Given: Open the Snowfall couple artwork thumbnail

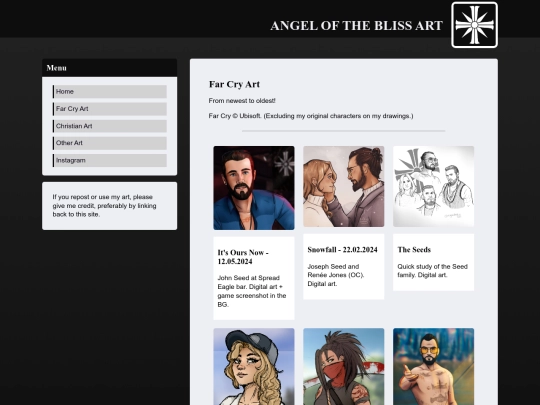Looking at the screenshot, I should point(344,186).
